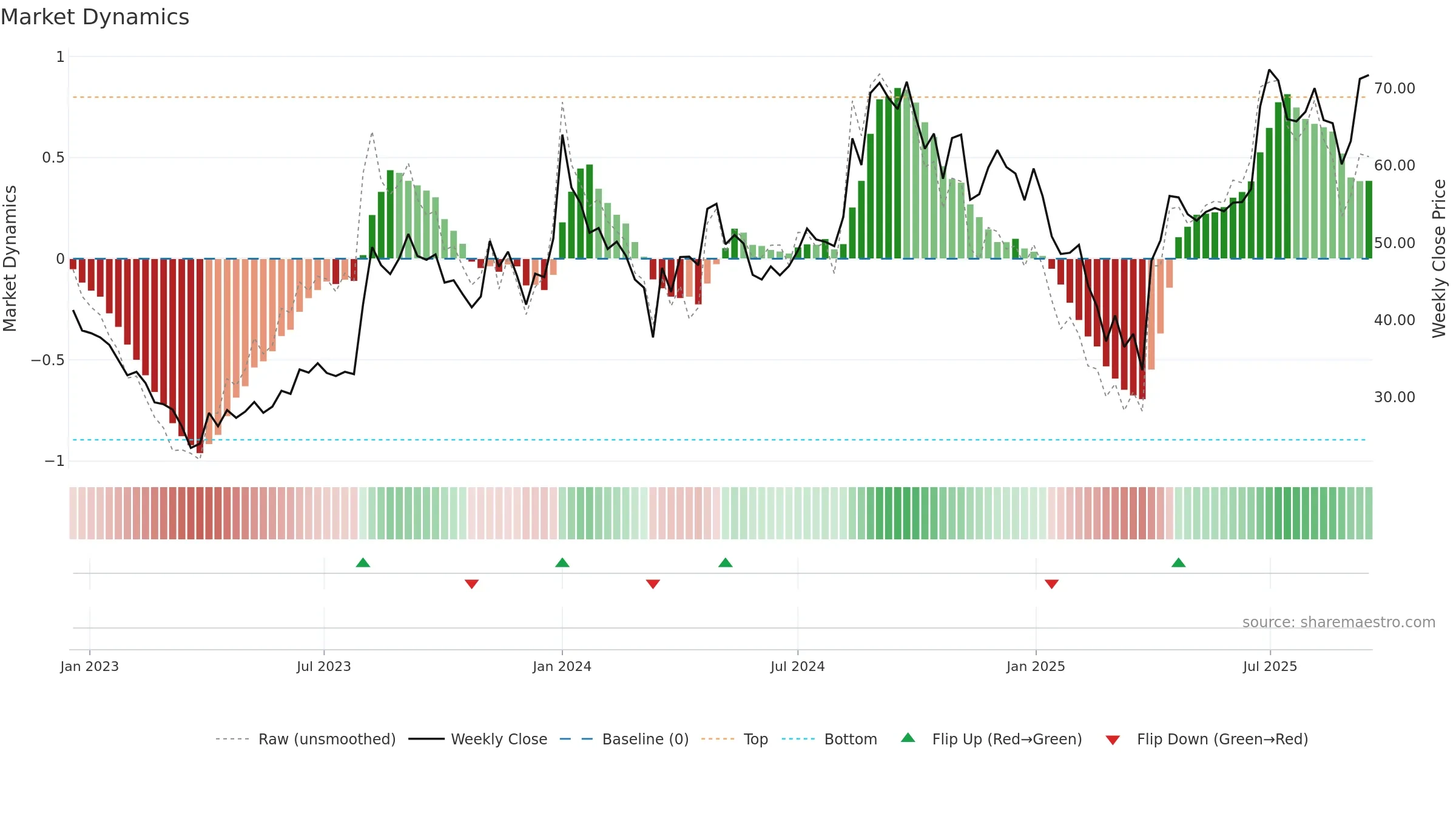The width and height of the screenshot is (1456, 819).
Task: Click the first green flip-up marker after Jul 2023
Action: pyautogui.click(x=363, y=562)
